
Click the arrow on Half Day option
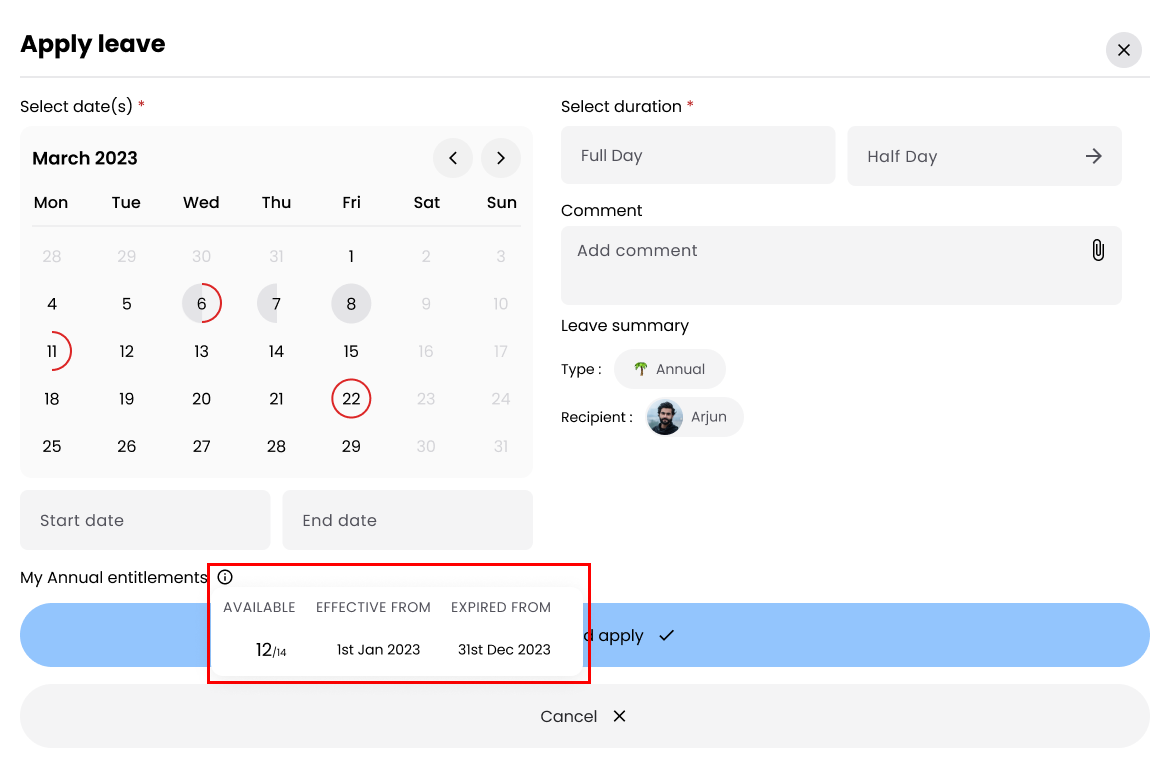point(1094,156)
